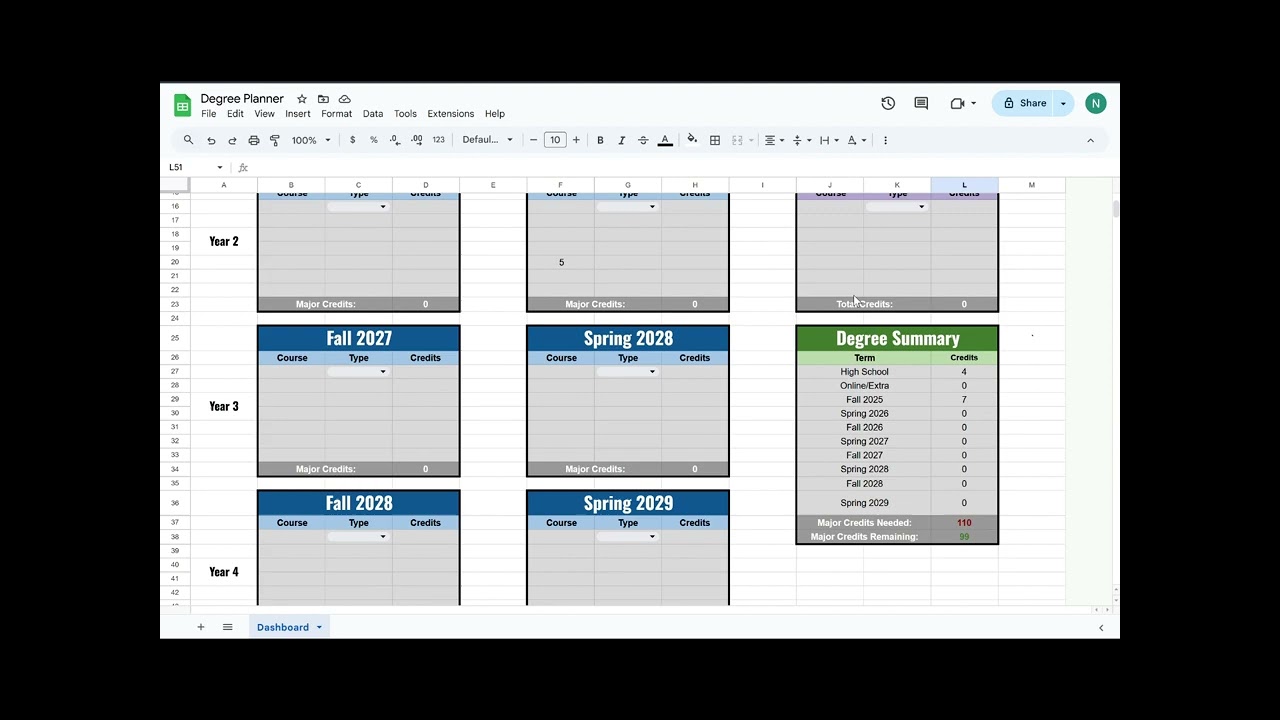
Task: Open the Google Sheets home icon
Action: click(x=182, y=105)
